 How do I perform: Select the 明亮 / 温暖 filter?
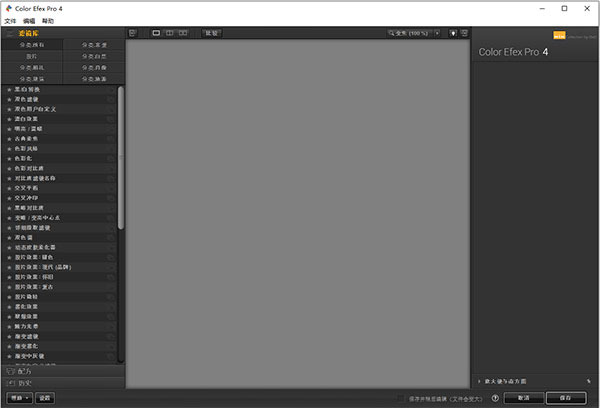tap(59, 129)
